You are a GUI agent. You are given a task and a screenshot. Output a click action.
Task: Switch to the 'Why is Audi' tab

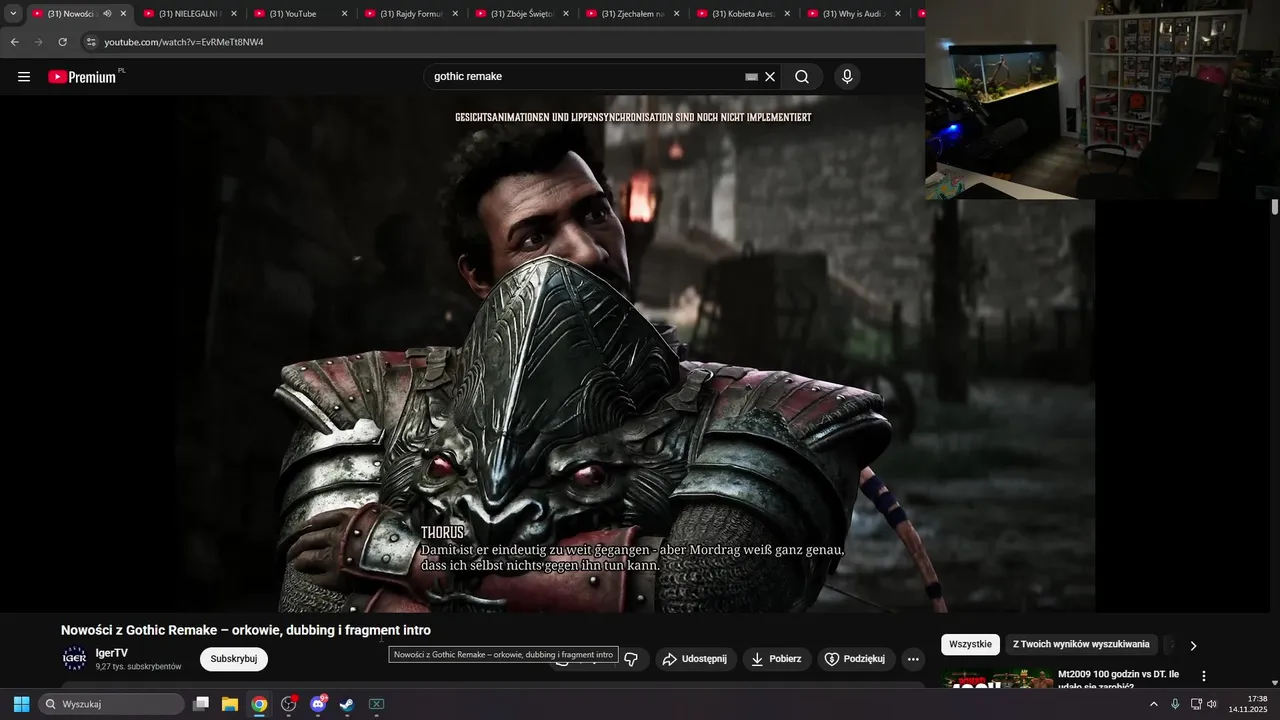coord(853,14)
